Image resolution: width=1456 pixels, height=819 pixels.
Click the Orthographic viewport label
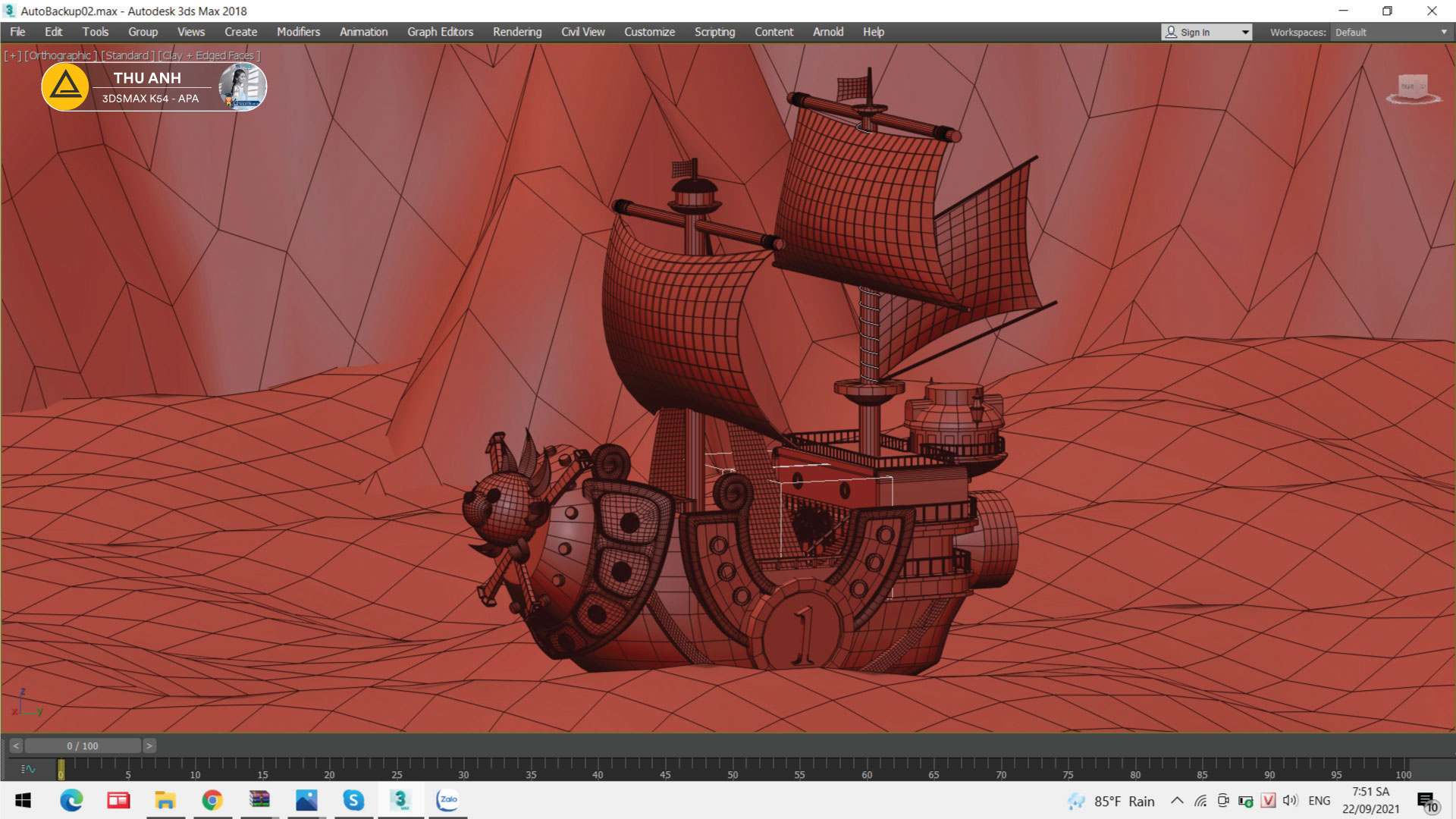[x=61, y=55]
